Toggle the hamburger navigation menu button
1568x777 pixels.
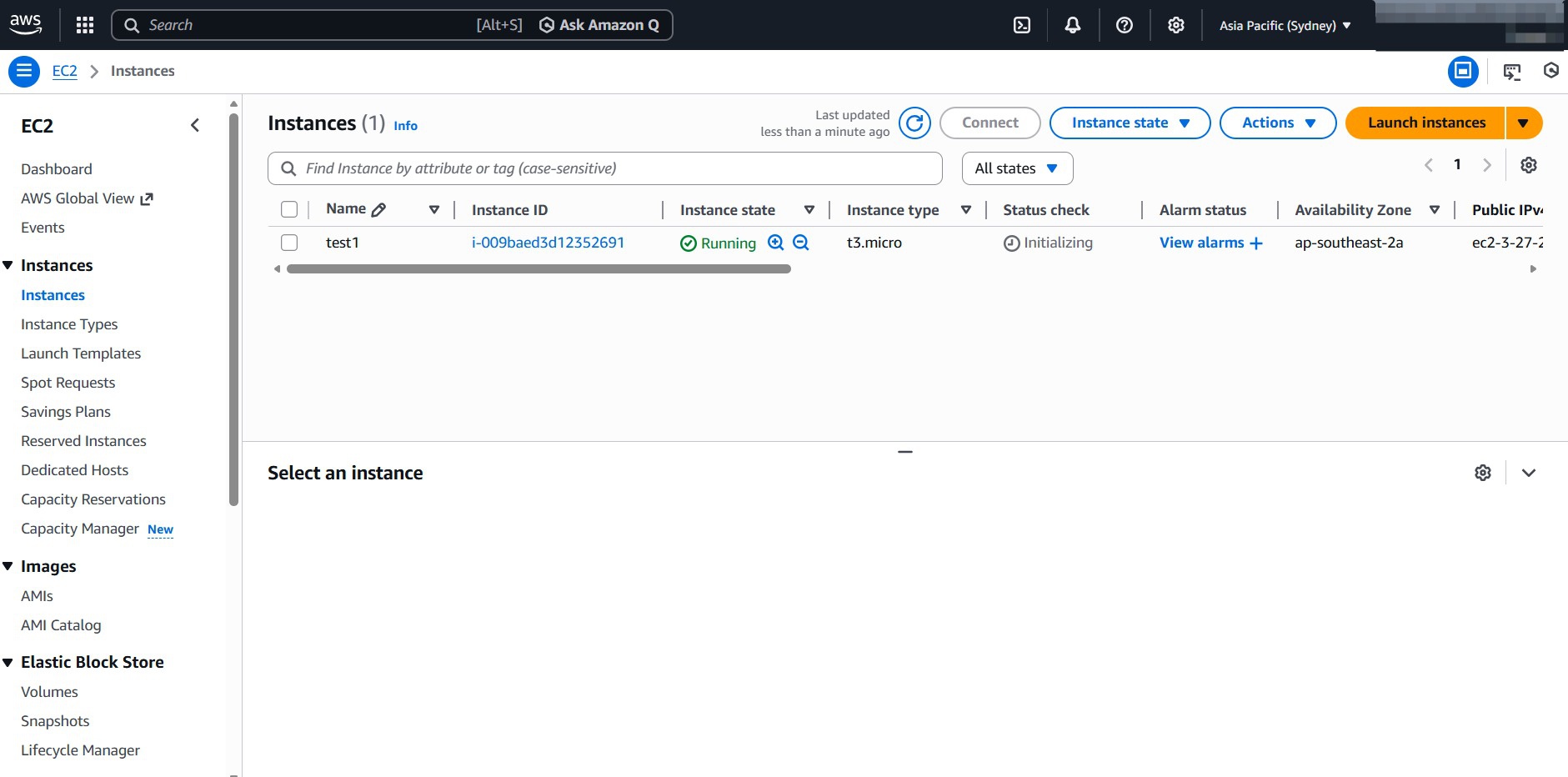pyautogui.click(x=24, y=71)
